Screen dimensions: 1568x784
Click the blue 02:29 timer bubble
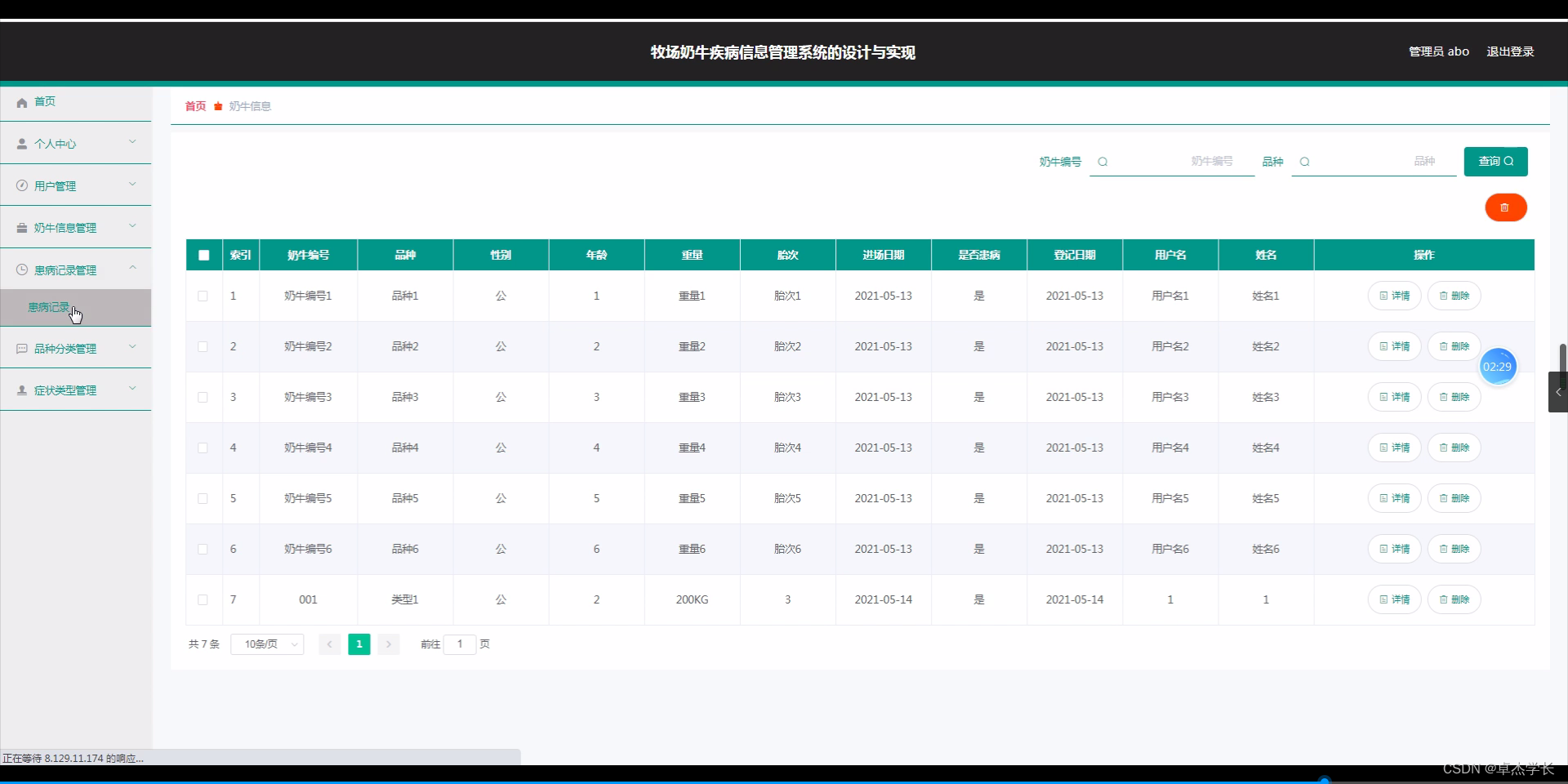pos(1497,367)
